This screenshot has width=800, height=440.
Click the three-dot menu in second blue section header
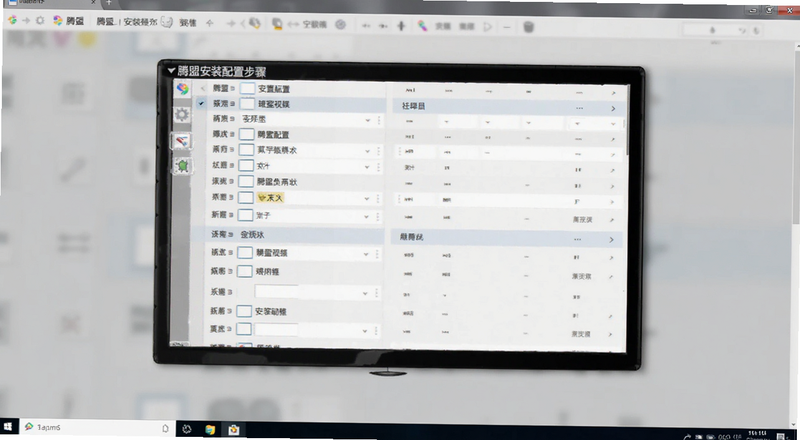click(577, 239)
